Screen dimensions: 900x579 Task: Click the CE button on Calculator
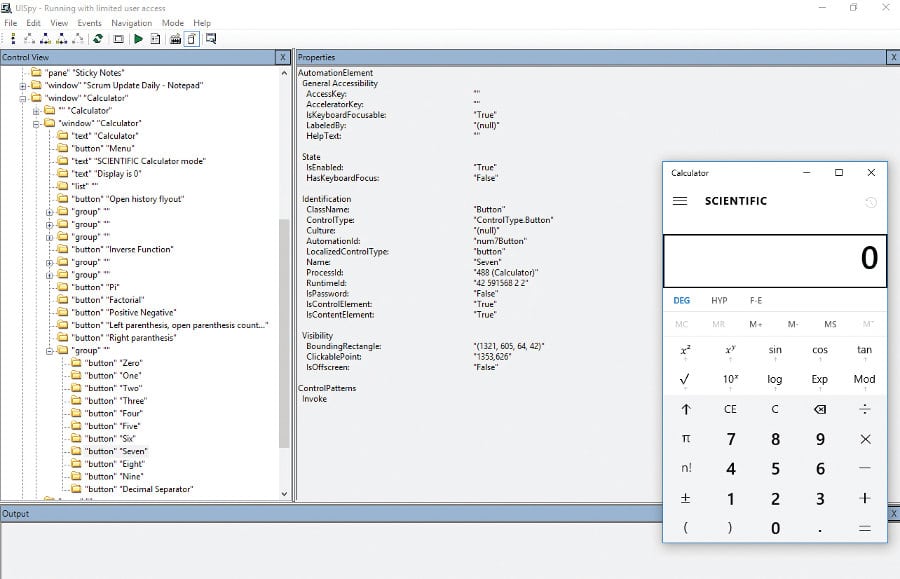[730, 409]
